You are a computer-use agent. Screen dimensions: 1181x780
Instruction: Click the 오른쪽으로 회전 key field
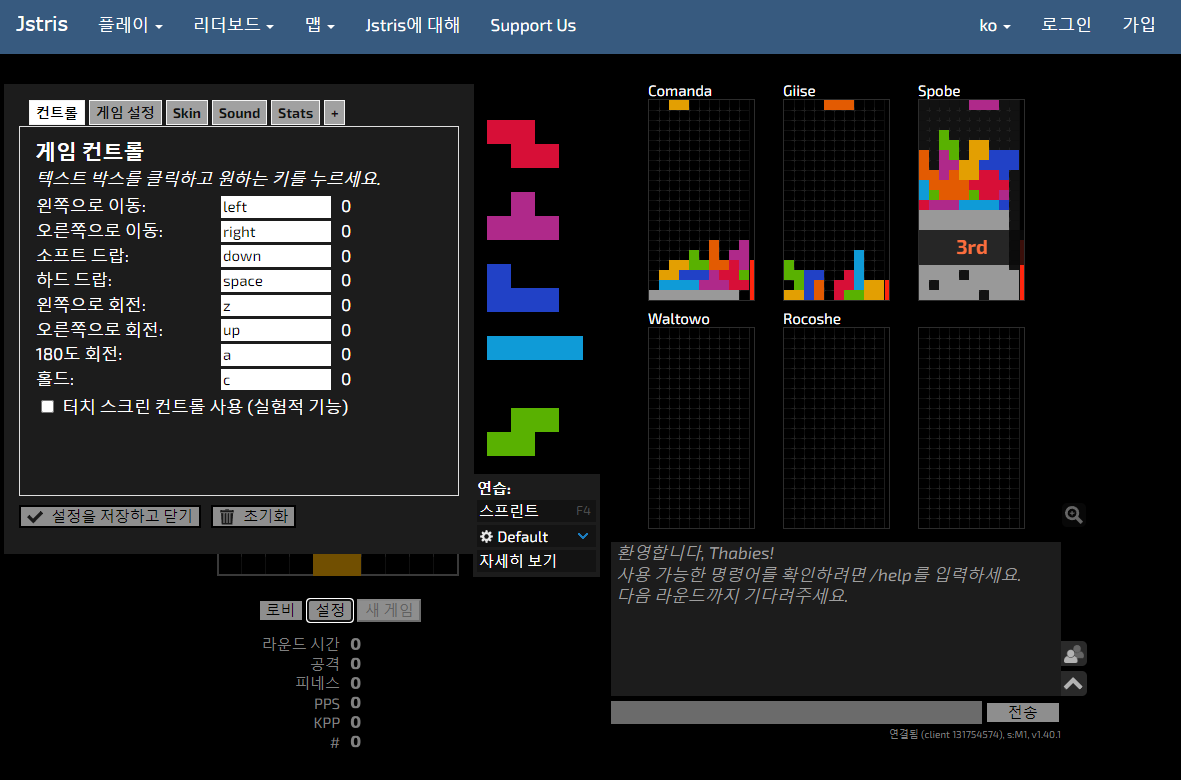[x=276, y=331]
